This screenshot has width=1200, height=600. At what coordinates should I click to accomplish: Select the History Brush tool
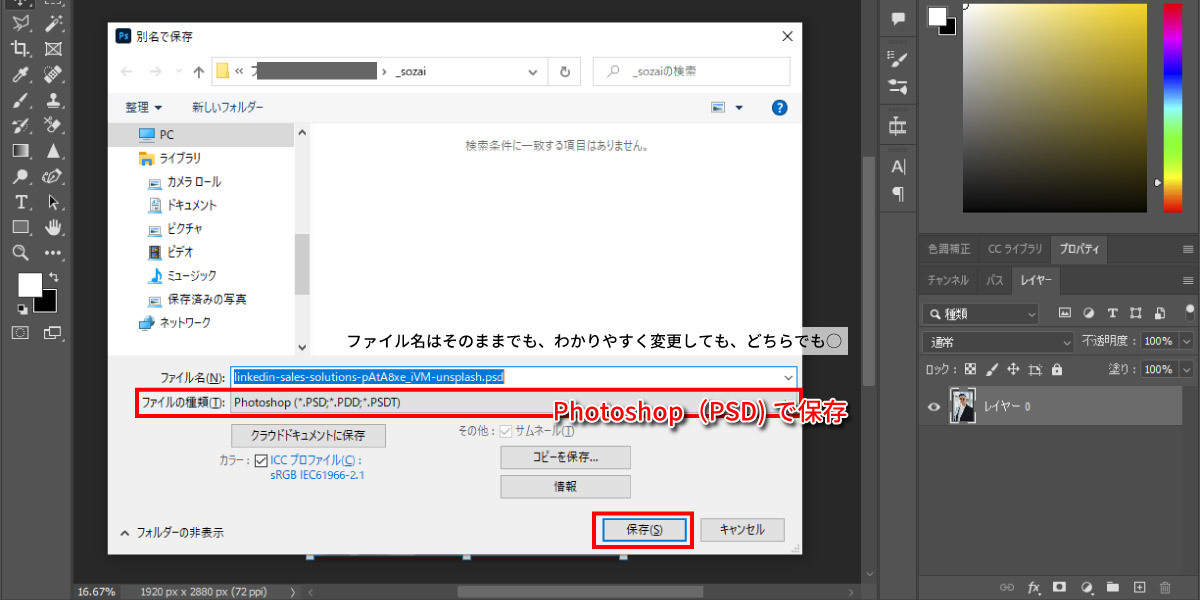(19, 126)
